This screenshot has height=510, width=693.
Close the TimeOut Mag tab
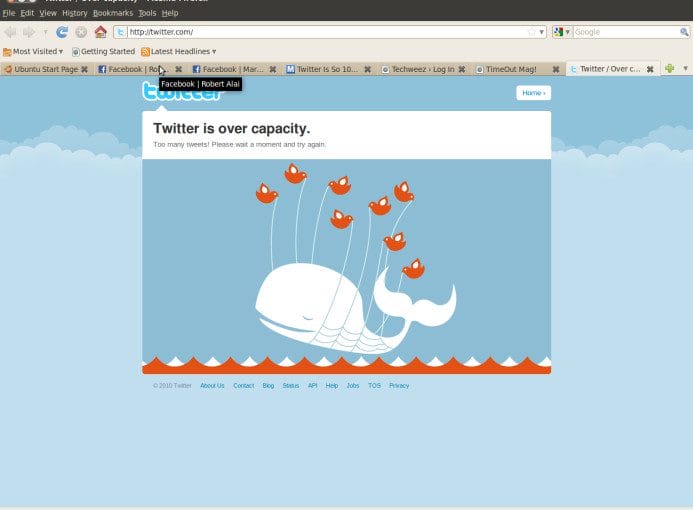click(x=556, y=69)
